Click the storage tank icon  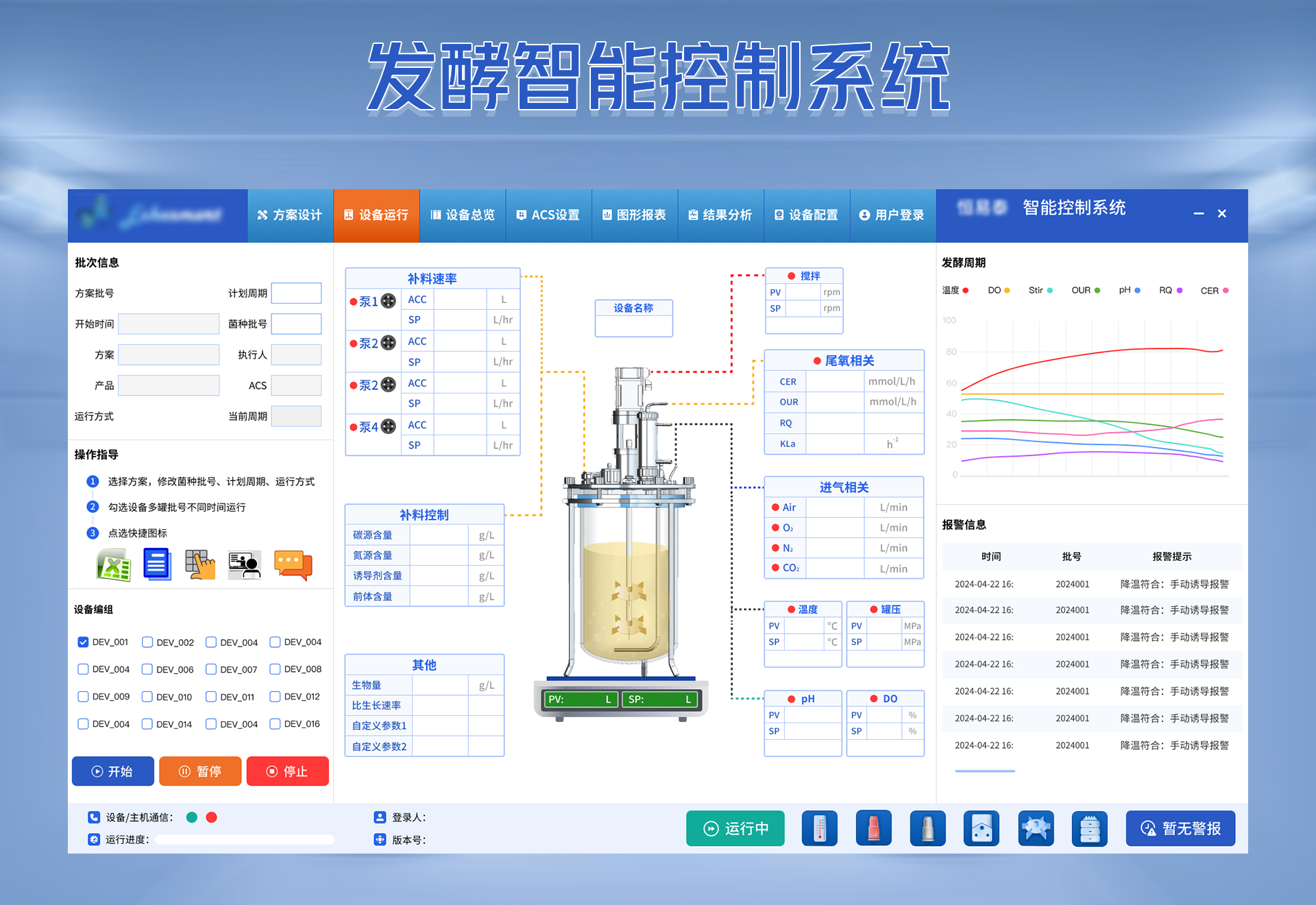click(1089, 828)
